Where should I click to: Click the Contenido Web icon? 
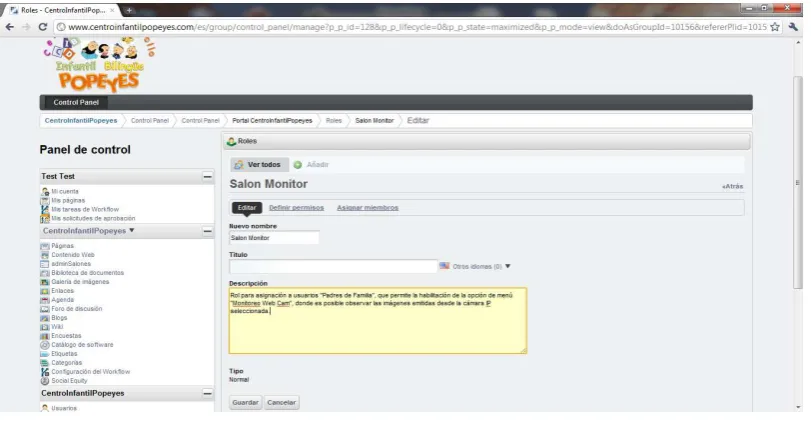(x=45, y=255)
